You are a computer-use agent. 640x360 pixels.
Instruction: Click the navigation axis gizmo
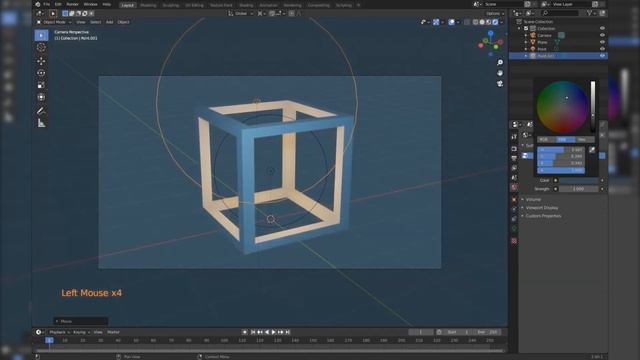point(491,42)
